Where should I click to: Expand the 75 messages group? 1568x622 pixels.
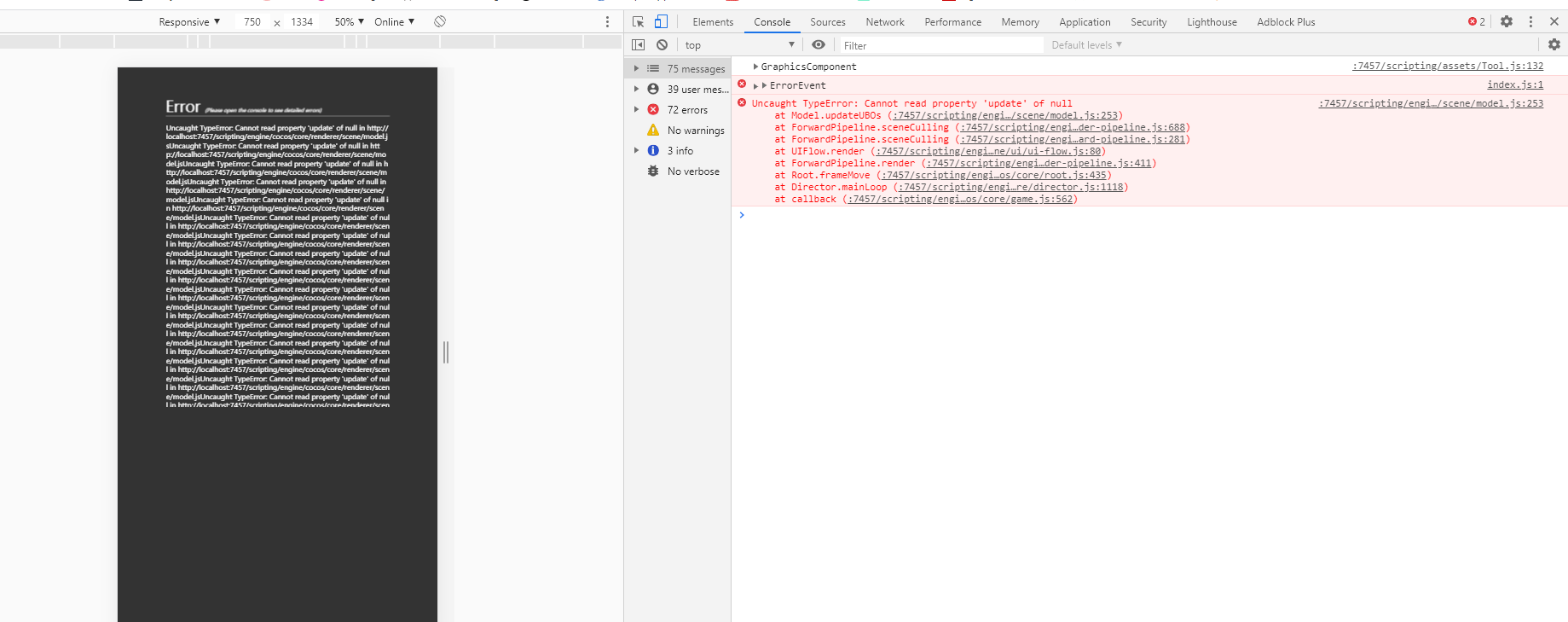[x=636, y=68]
